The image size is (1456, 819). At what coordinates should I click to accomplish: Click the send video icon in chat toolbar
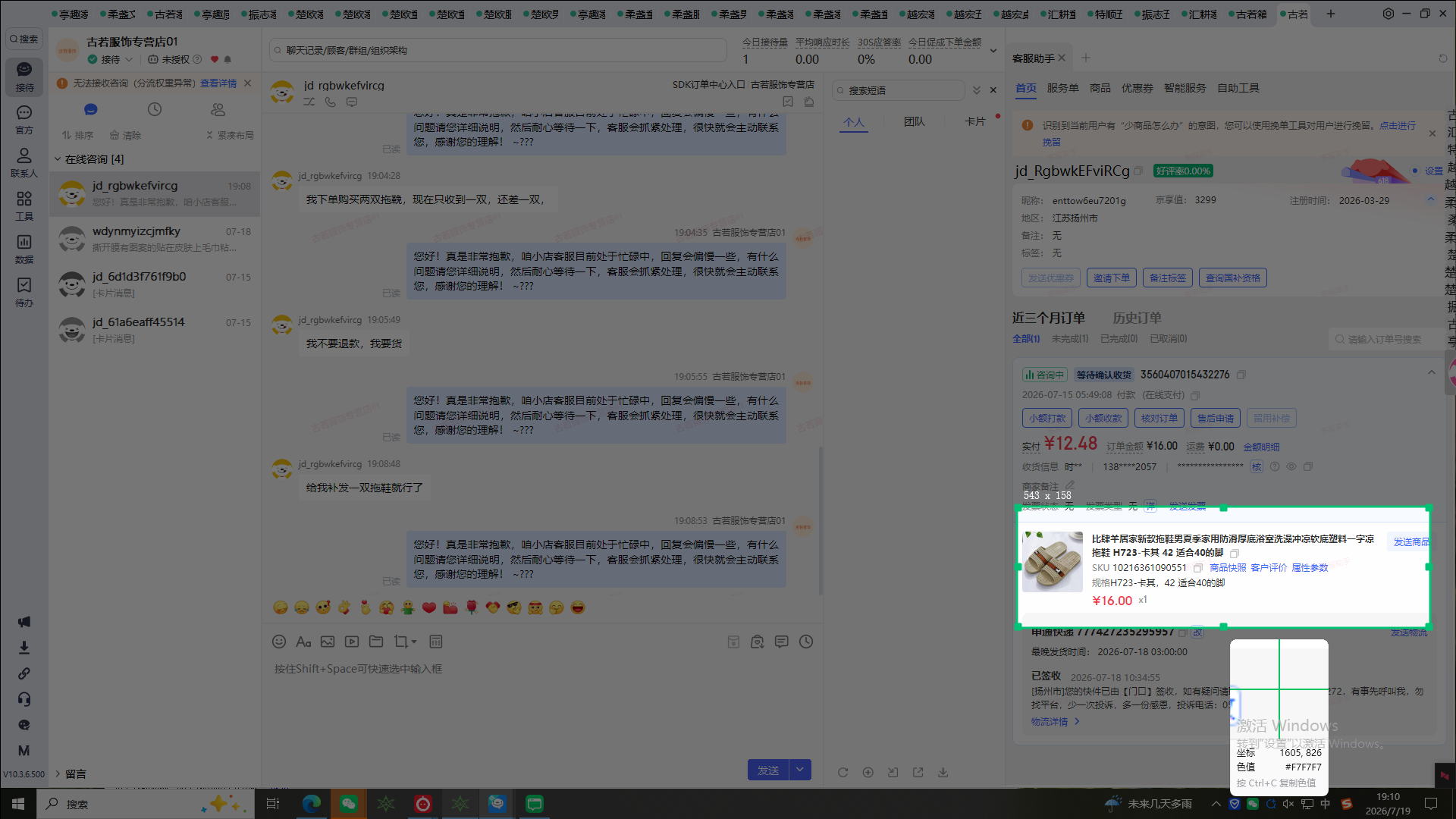[x=352, y=642]
